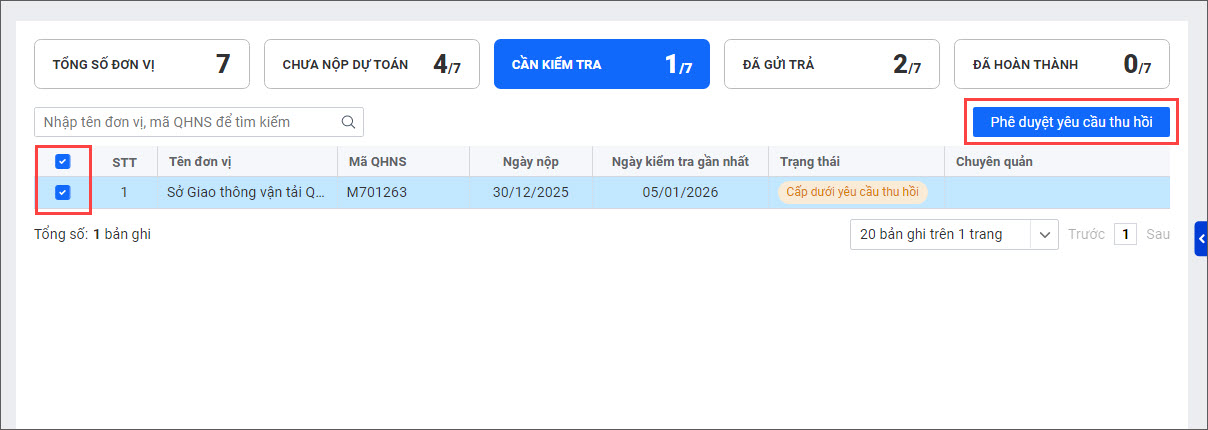
Task: Show the Đã gửi trả tab
Action: [832, 64]
